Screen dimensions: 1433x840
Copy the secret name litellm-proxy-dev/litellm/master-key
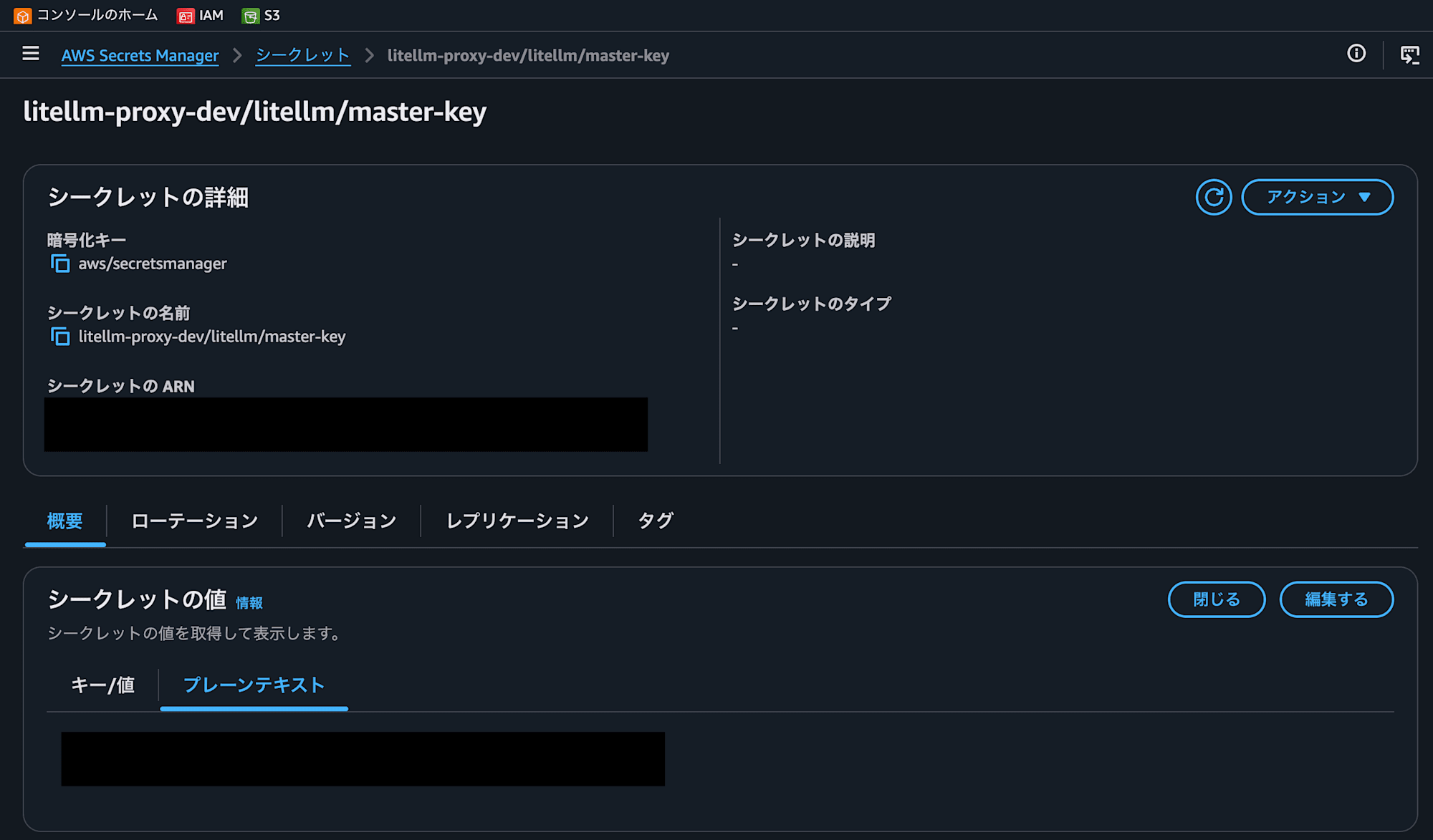pos(60,337)
